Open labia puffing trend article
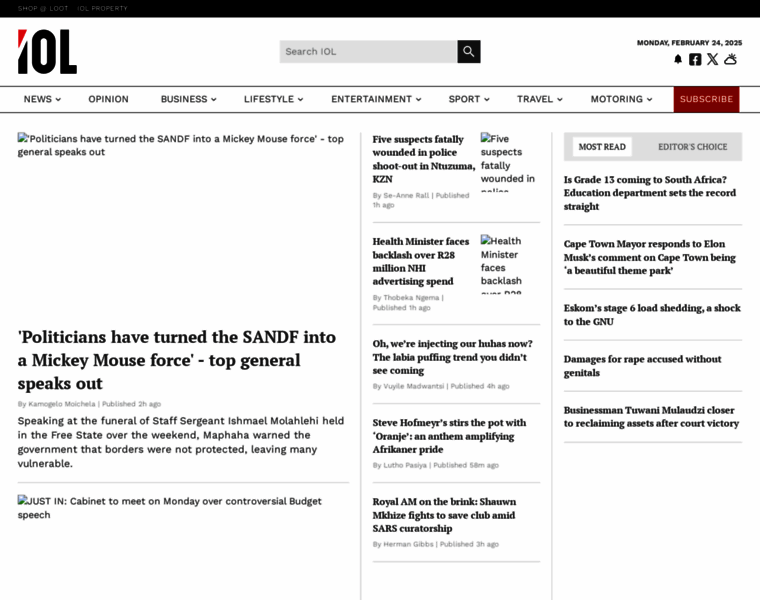This screenshot has height=600, width=760. point(452,357)
